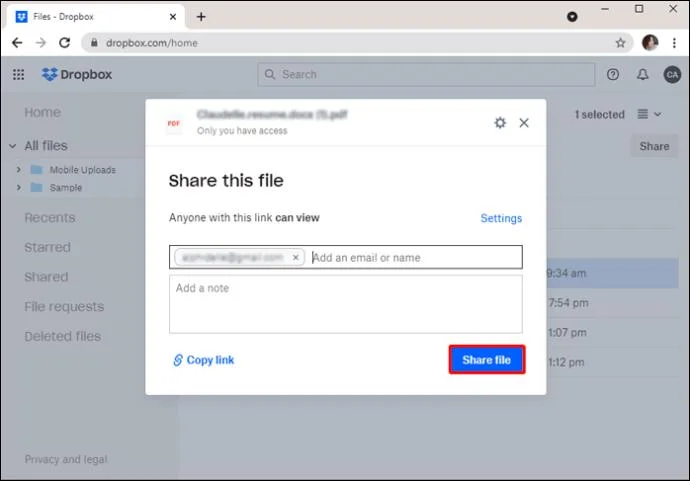Screen dimensions: 690x481
Task: Click the PDF file type icon
Action: (x=174, y=123)
